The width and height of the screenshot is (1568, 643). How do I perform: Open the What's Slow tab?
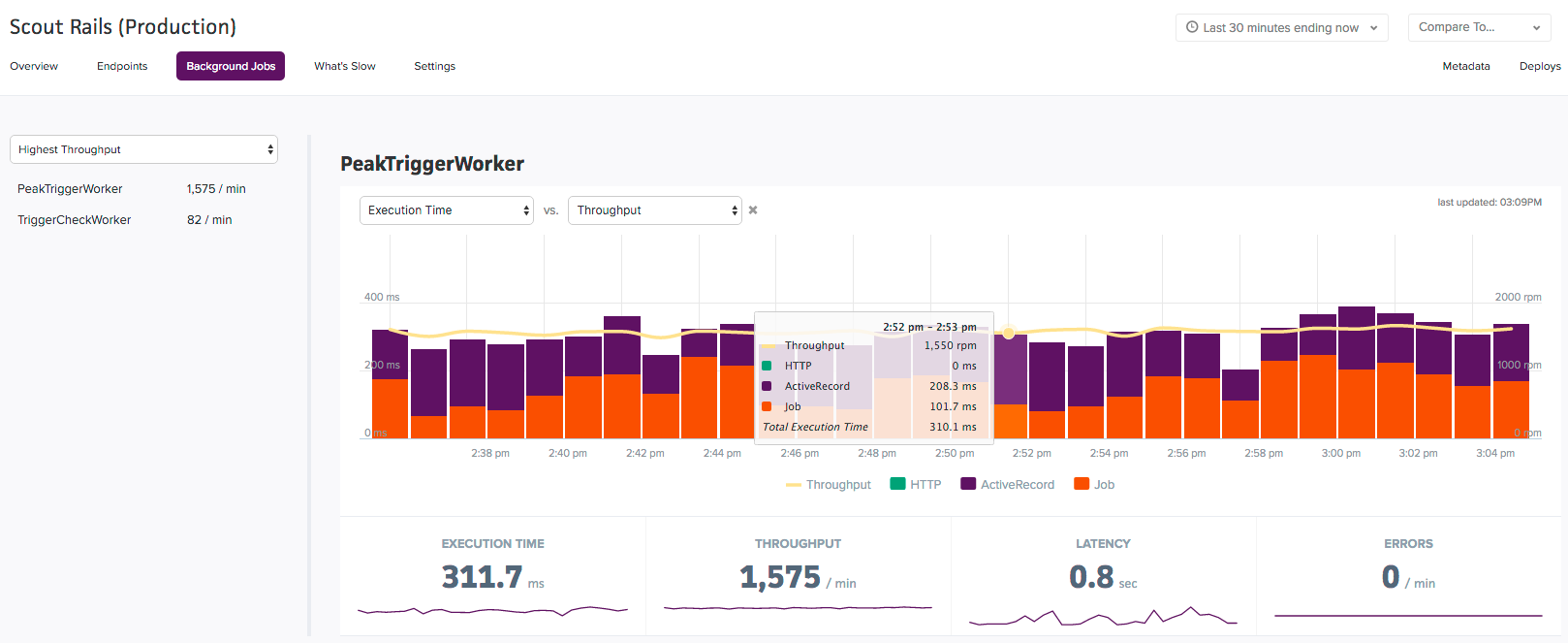point(345,66)
